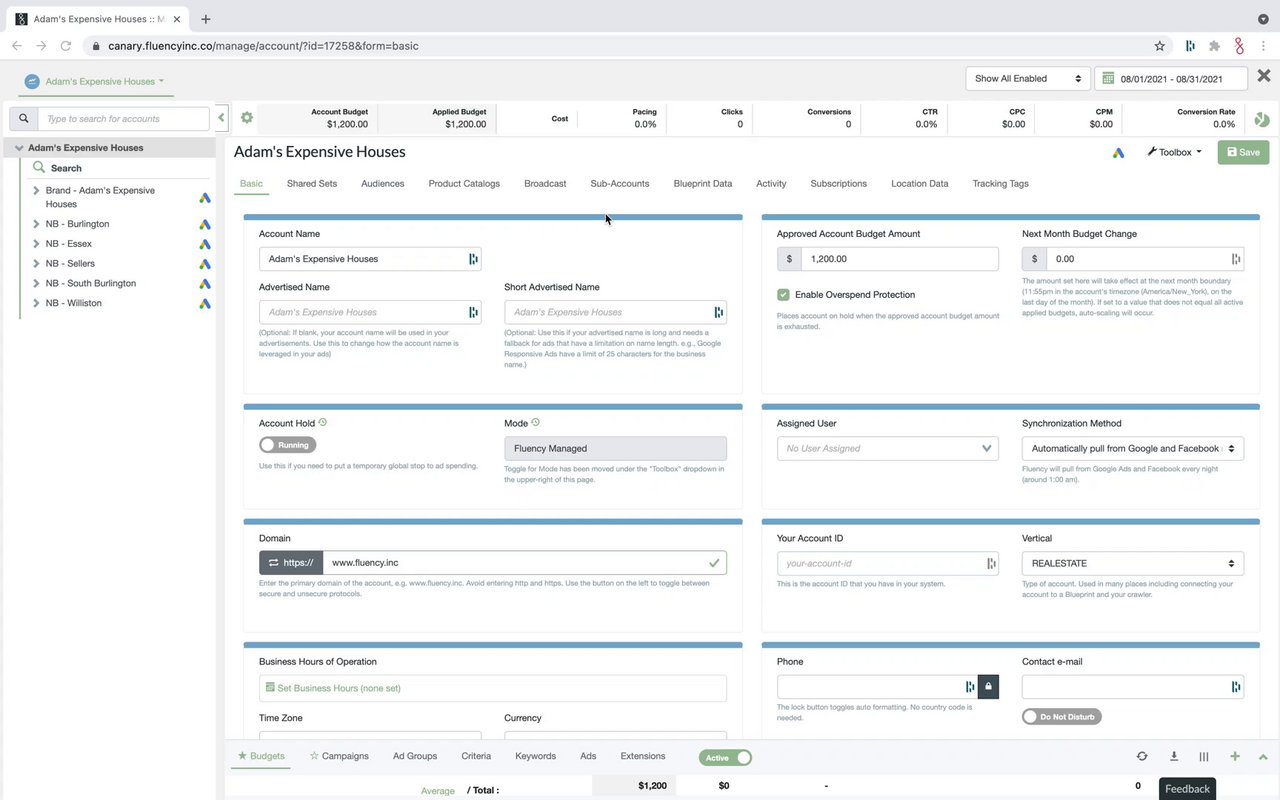Uncheck Enable Overspend Protection
This screenshot has width=1280, height=800.
coord(784,295)
